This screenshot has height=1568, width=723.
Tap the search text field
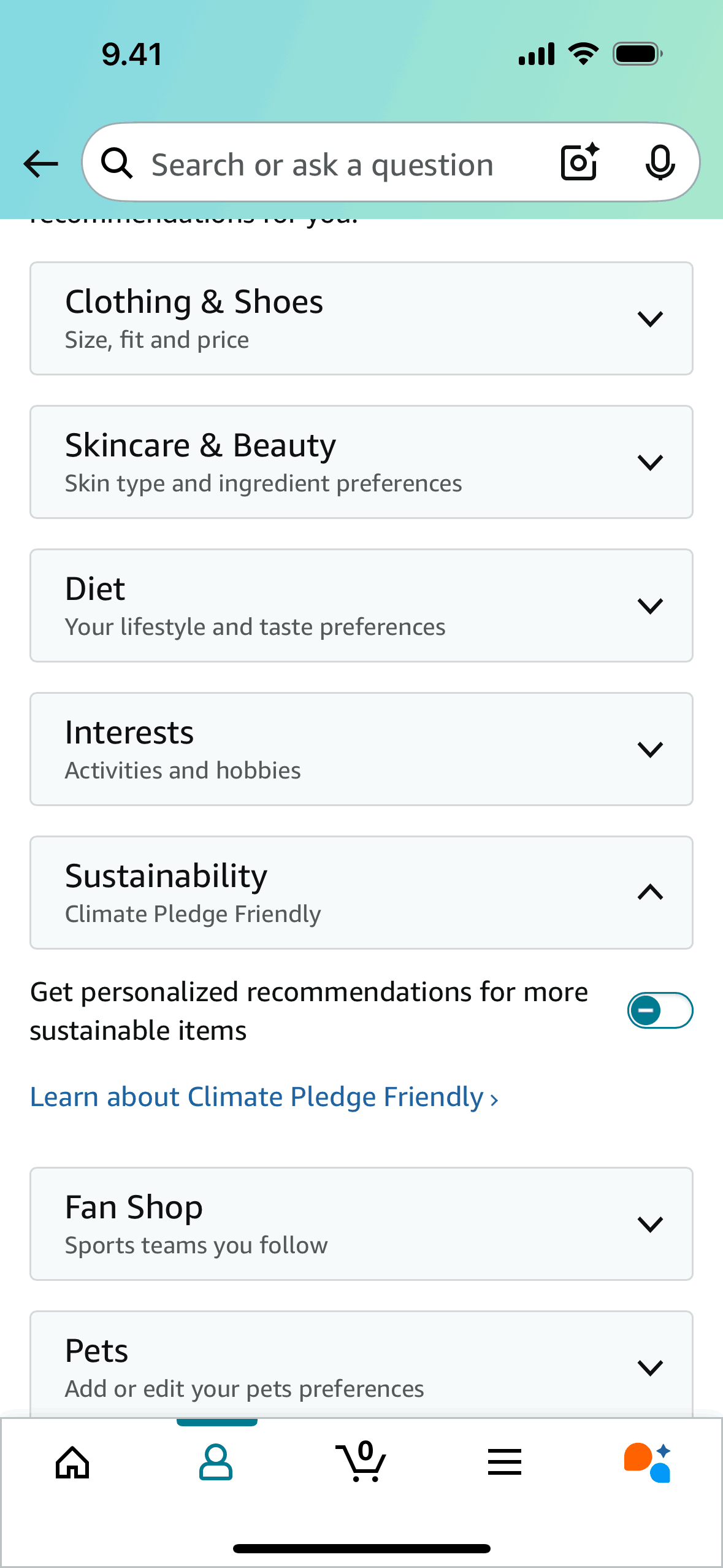pyautogui.click(x=323, y=165)
